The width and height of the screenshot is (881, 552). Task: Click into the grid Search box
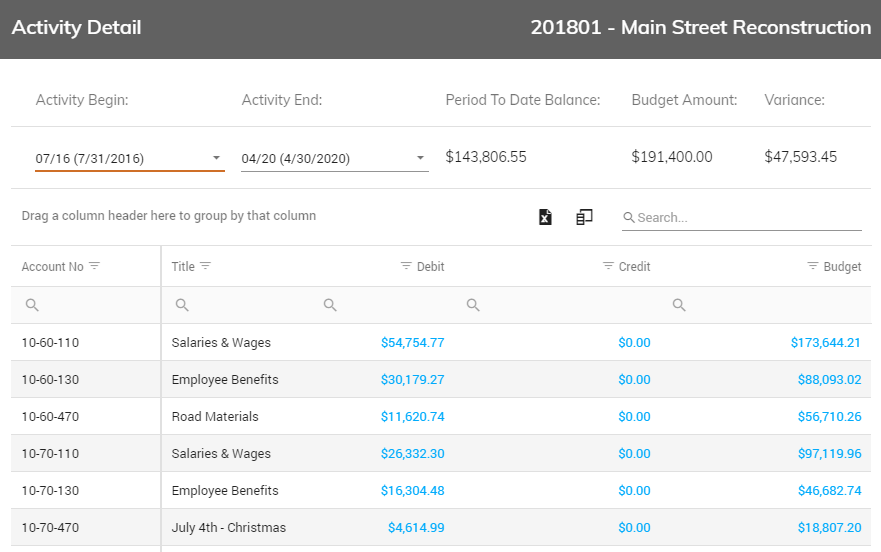pos(742,218)
